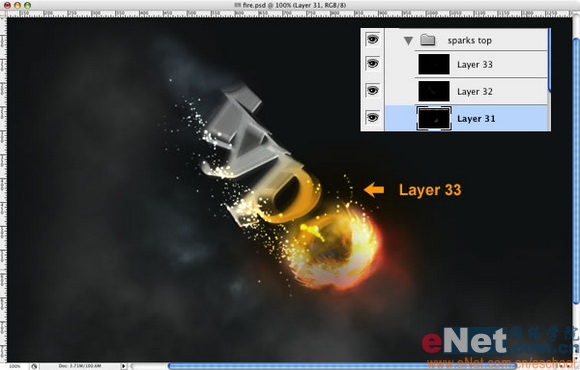The width and height of the screenshot is (580, 370).
Task: Toggle visibility of Layer 31
Action: 372,118
